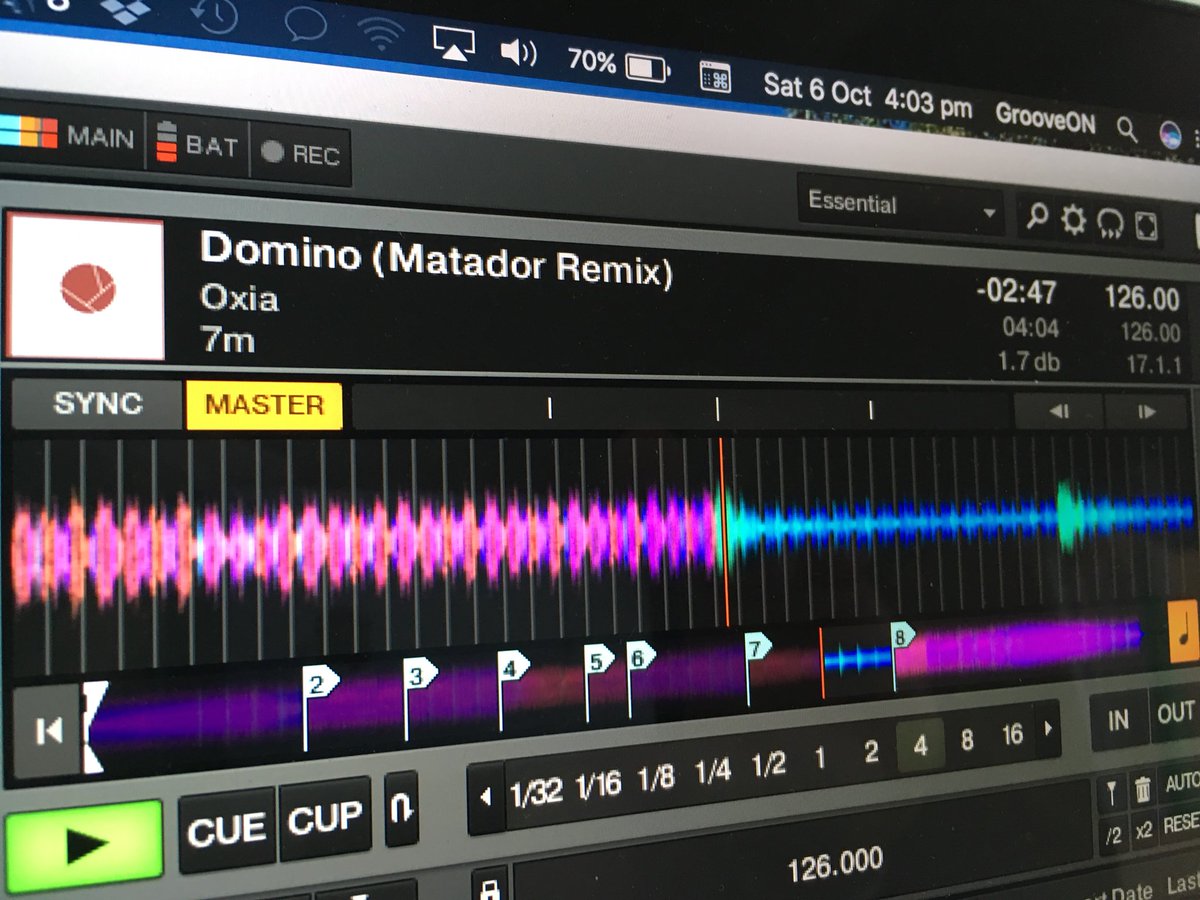Click the BAT battery indicator
Viewport: 1200px width, 900px height.
[x=197, y=146]
